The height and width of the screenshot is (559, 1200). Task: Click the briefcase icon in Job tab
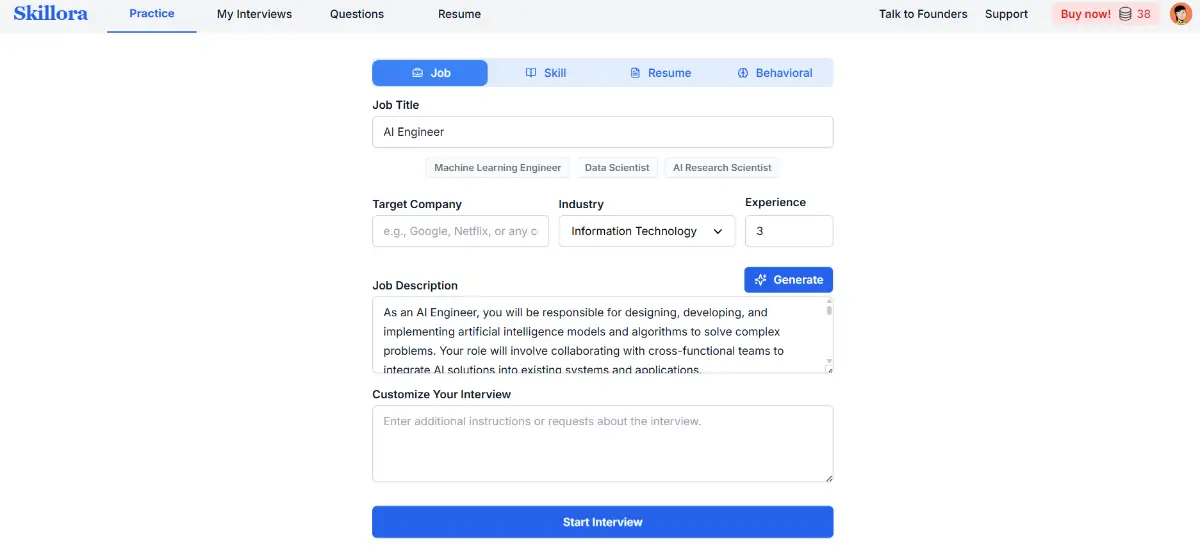(x=417, y=73)
